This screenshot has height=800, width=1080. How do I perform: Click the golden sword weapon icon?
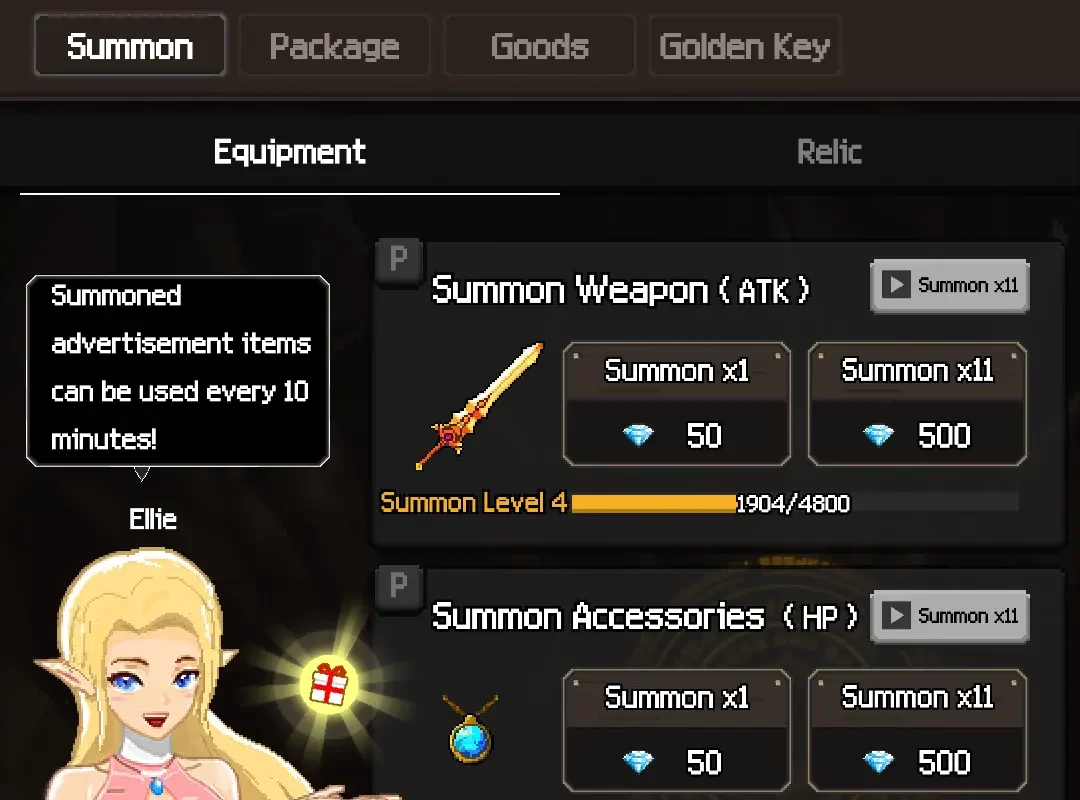click(x=480, y=407)
